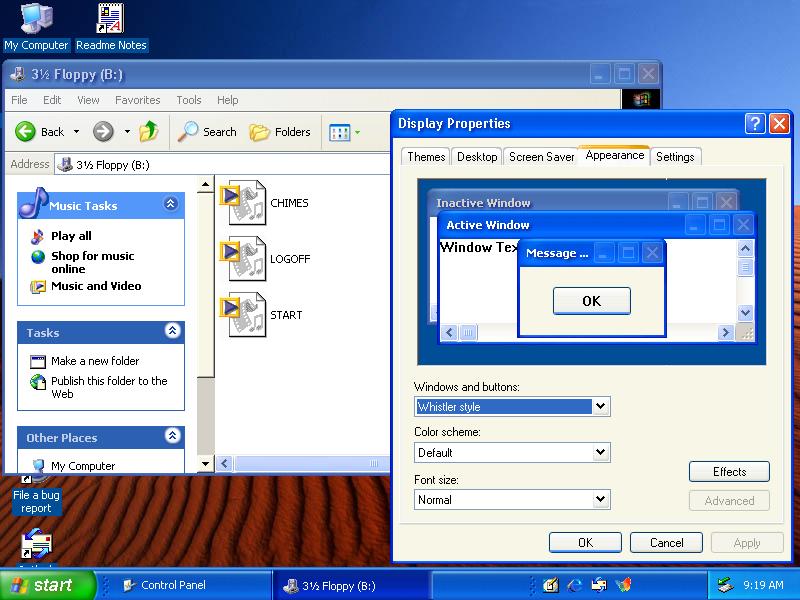The image size is (800, 600).
Task: Click the preview Message box OK button
Action: (591, 301)
